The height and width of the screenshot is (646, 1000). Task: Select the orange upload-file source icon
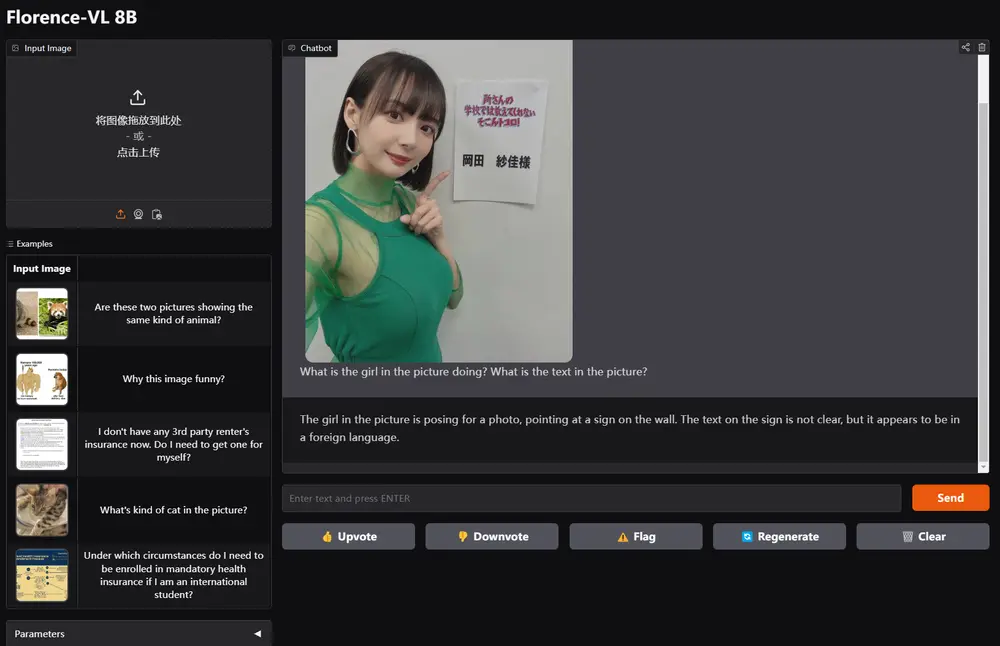(121, 214)
